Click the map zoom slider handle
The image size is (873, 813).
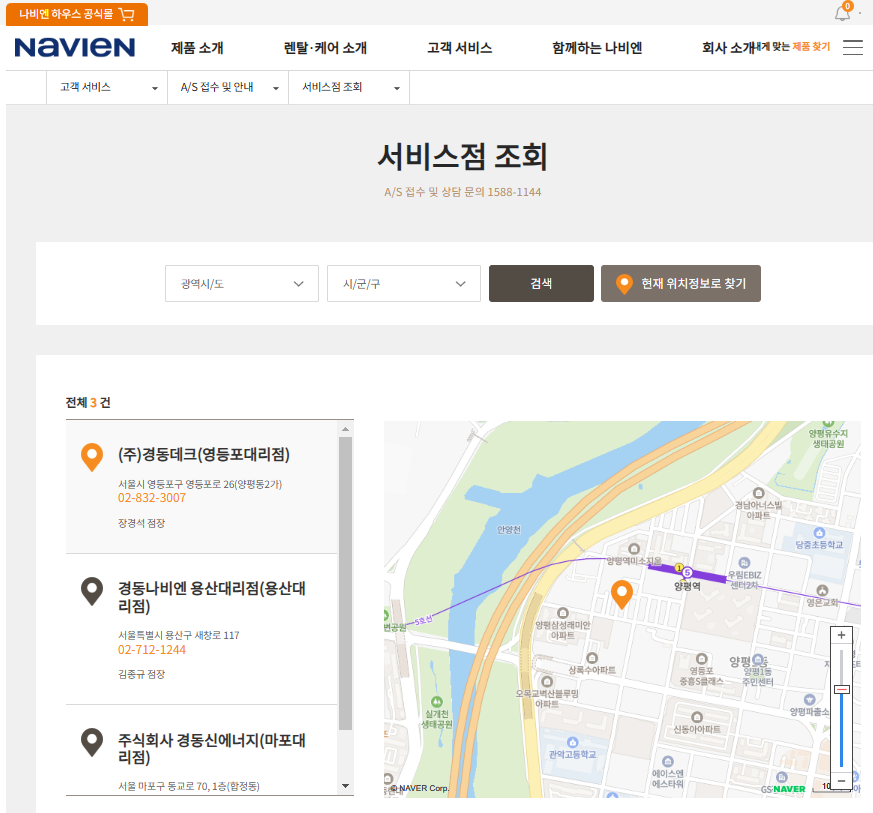(841, 689)
